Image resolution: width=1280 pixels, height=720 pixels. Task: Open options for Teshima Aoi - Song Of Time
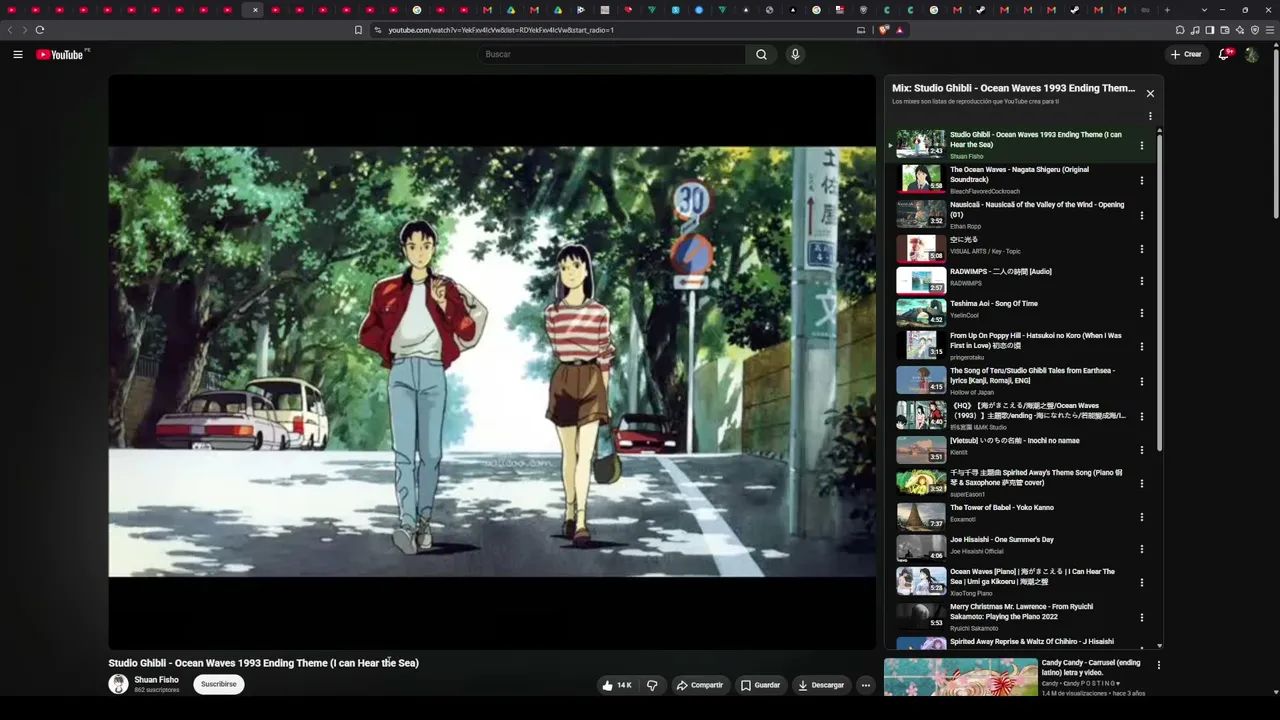[1142, 313]
